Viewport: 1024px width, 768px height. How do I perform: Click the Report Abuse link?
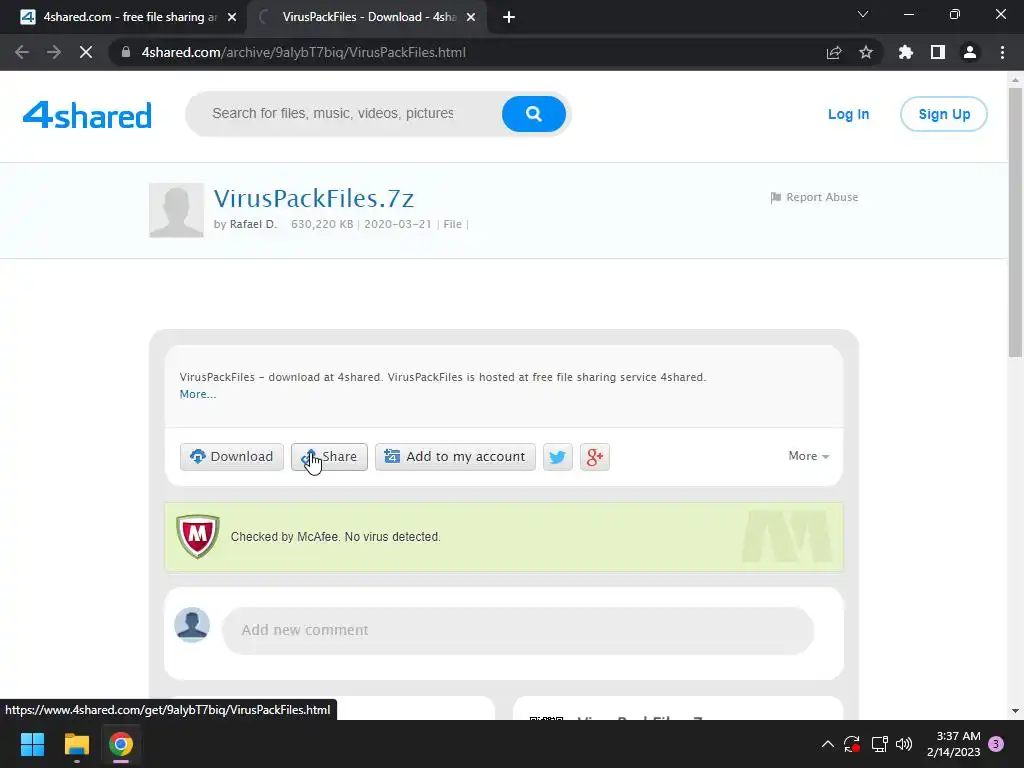[x=814, y=197]
